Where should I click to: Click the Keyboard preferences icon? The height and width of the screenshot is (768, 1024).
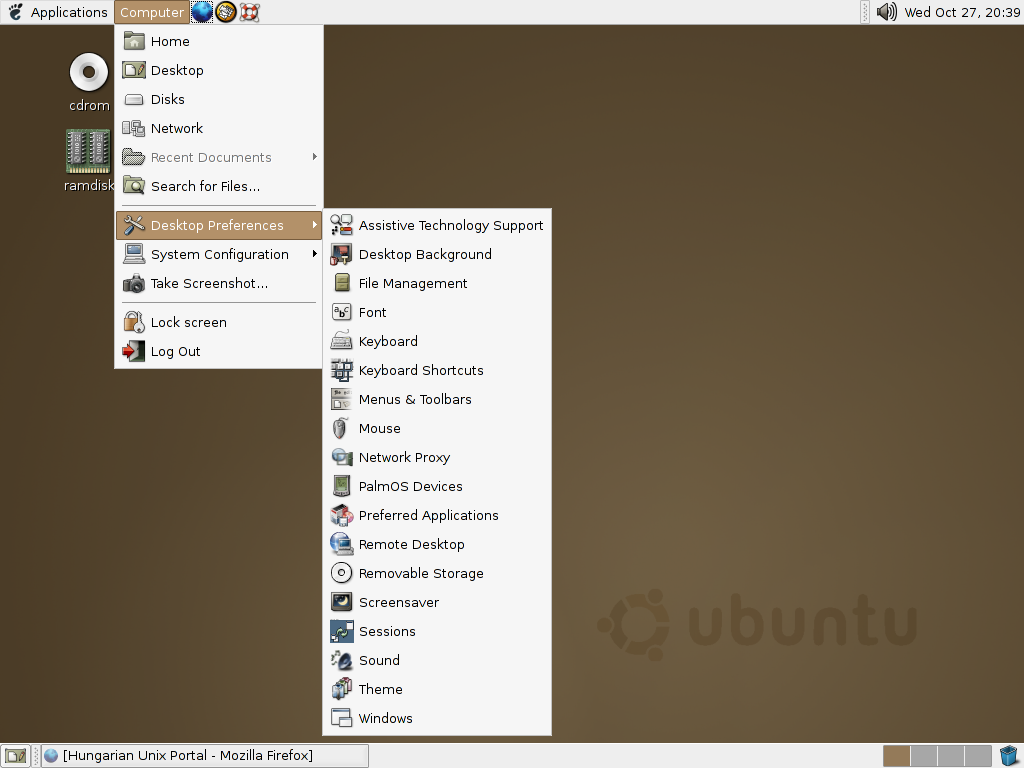[x=342, y=341]
